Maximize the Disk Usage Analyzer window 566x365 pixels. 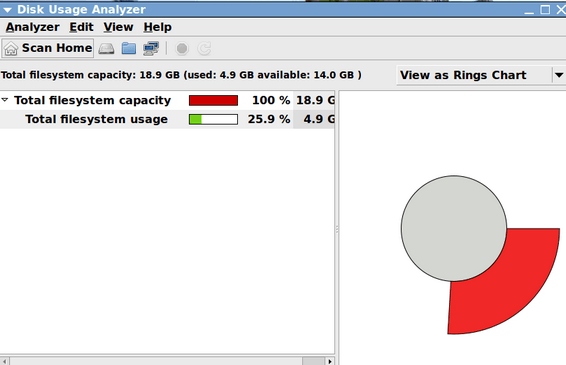[x=545, y=9]
